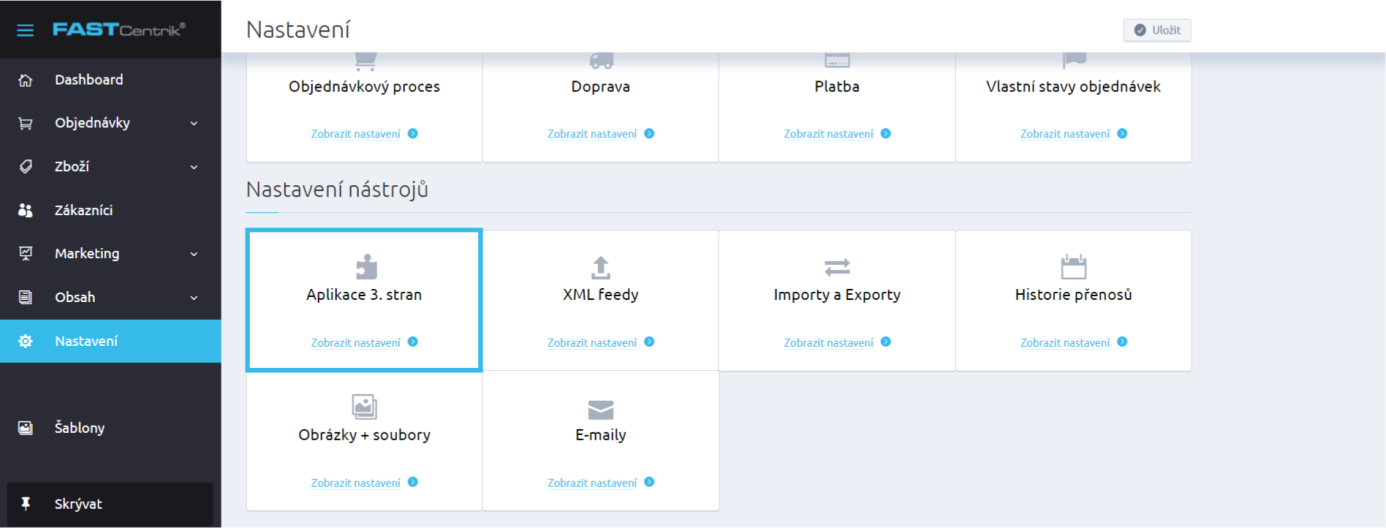Select the Nastavení sidebar item

coord(110,341)
